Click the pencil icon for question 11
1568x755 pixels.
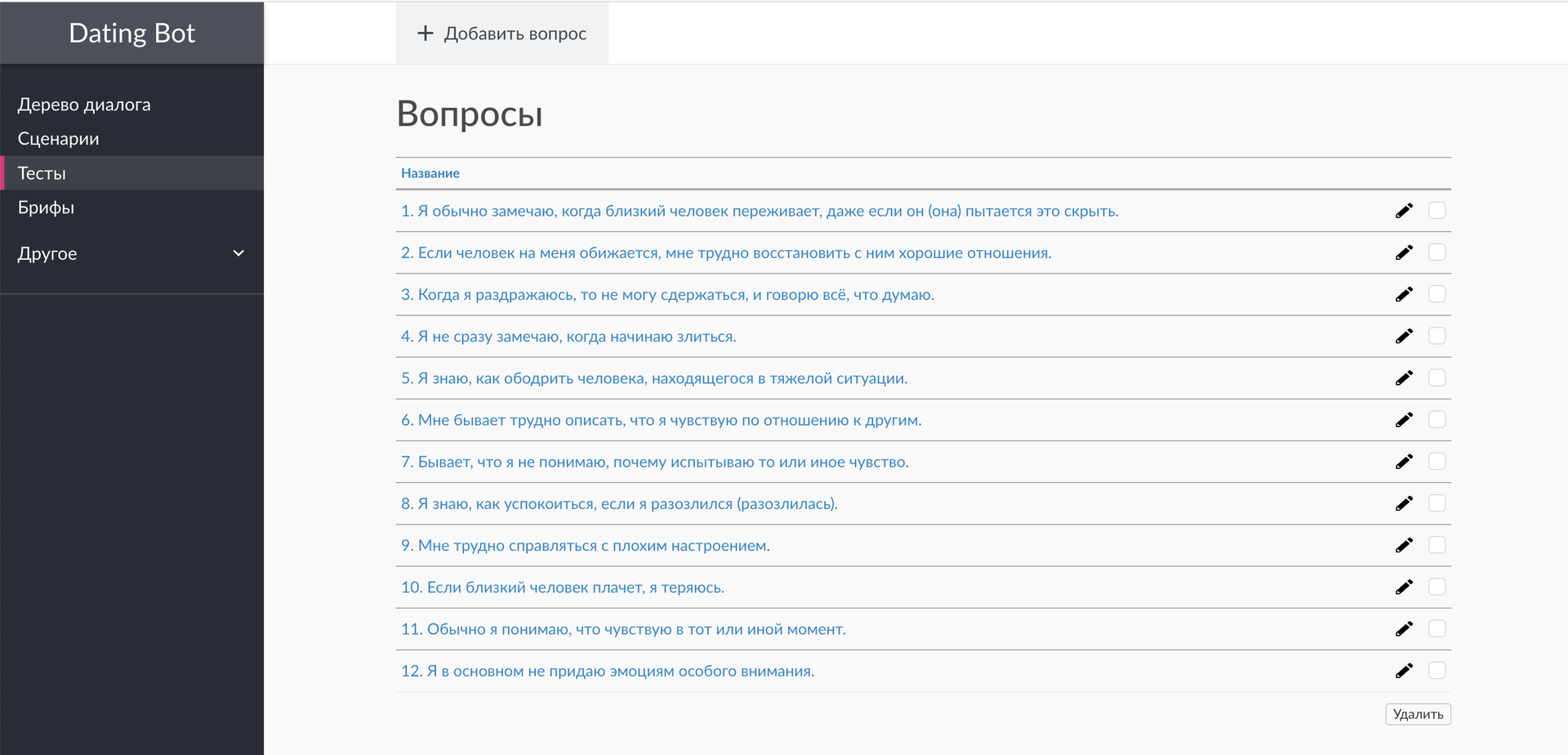(x=1404, y=628)
